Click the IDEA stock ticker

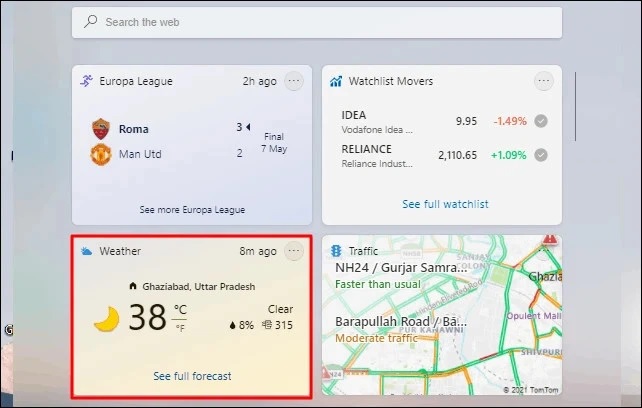click(x=354, y=115)
